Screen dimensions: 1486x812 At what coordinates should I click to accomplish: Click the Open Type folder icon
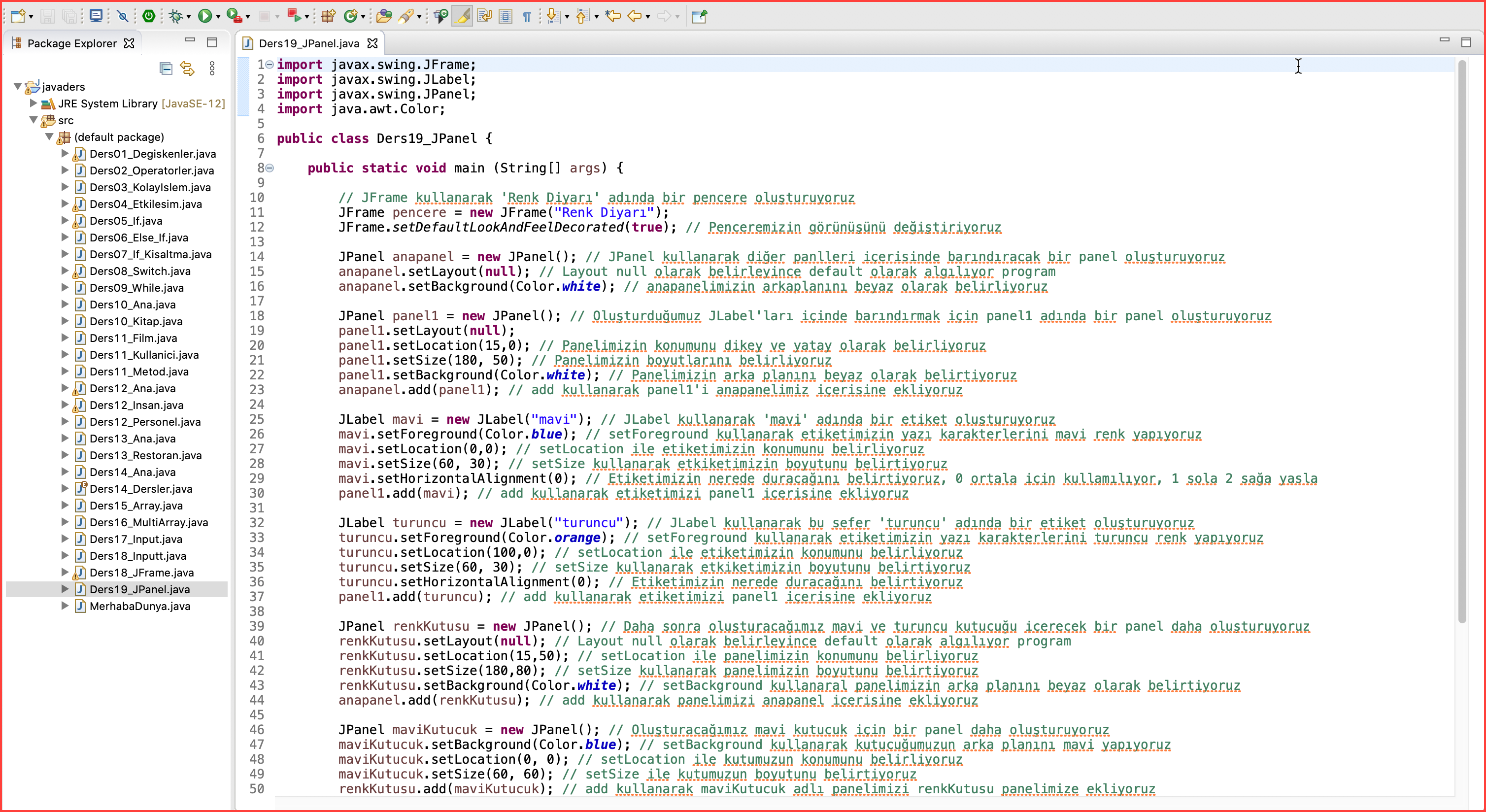point(384,16)
